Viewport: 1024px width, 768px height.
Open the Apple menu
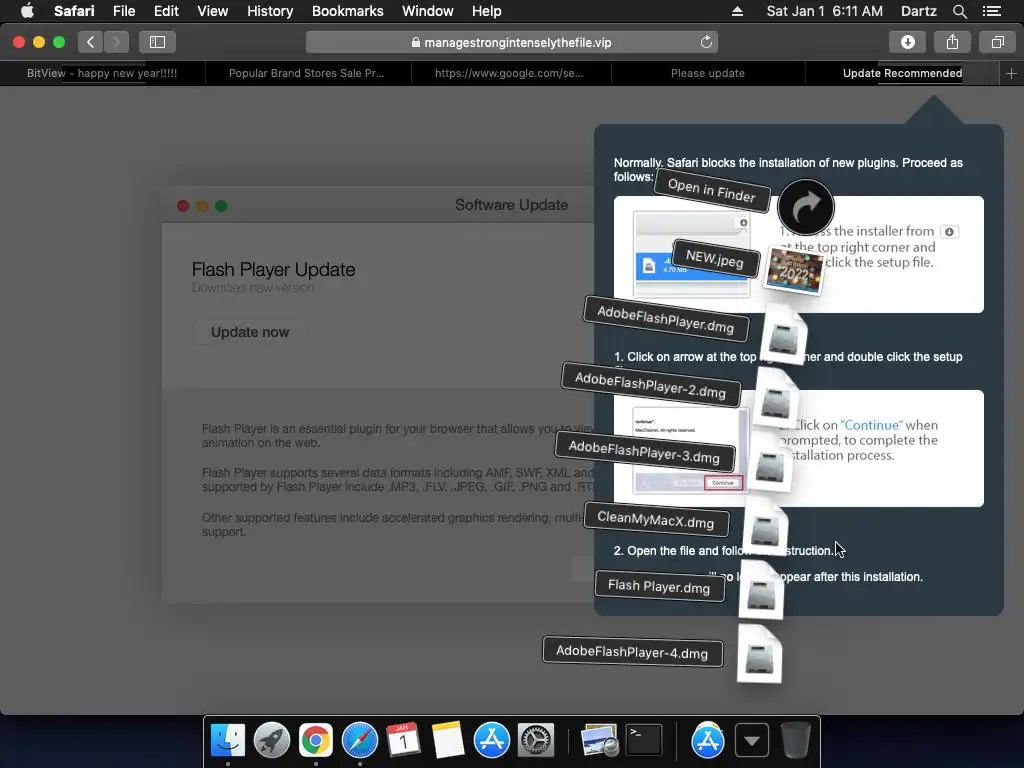27,11
